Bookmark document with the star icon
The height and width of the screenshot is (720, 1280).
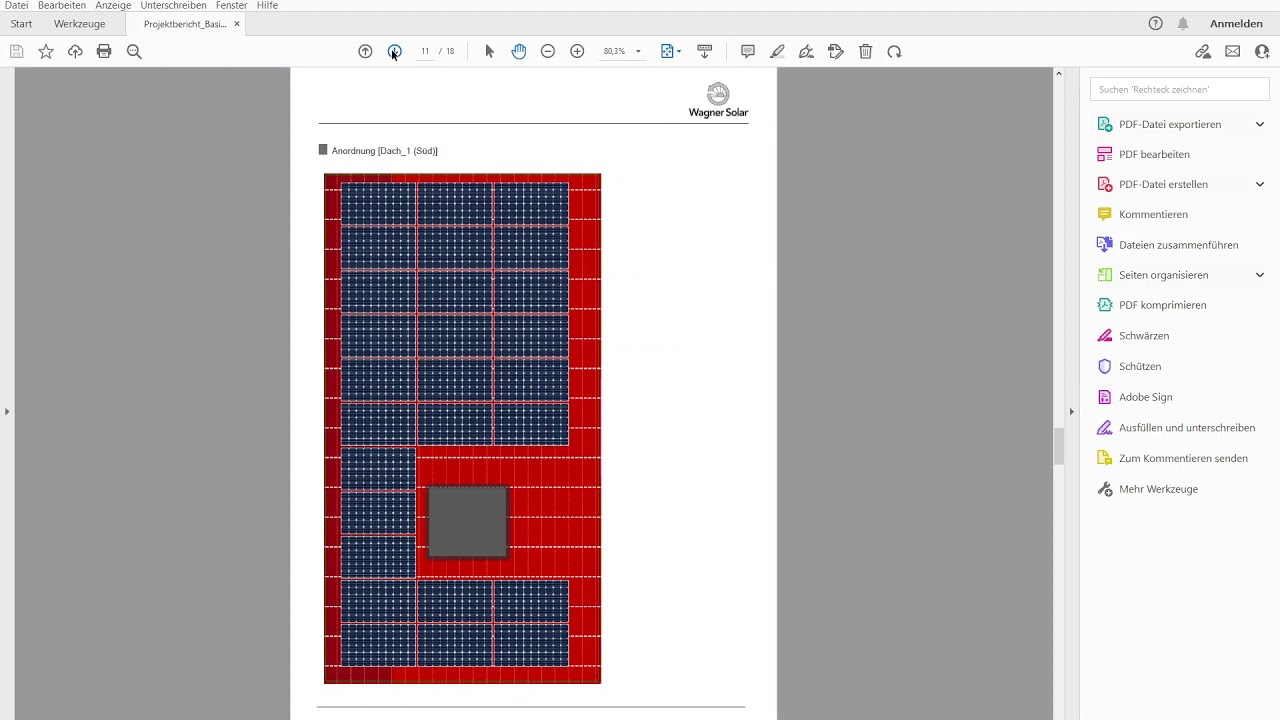46,51
